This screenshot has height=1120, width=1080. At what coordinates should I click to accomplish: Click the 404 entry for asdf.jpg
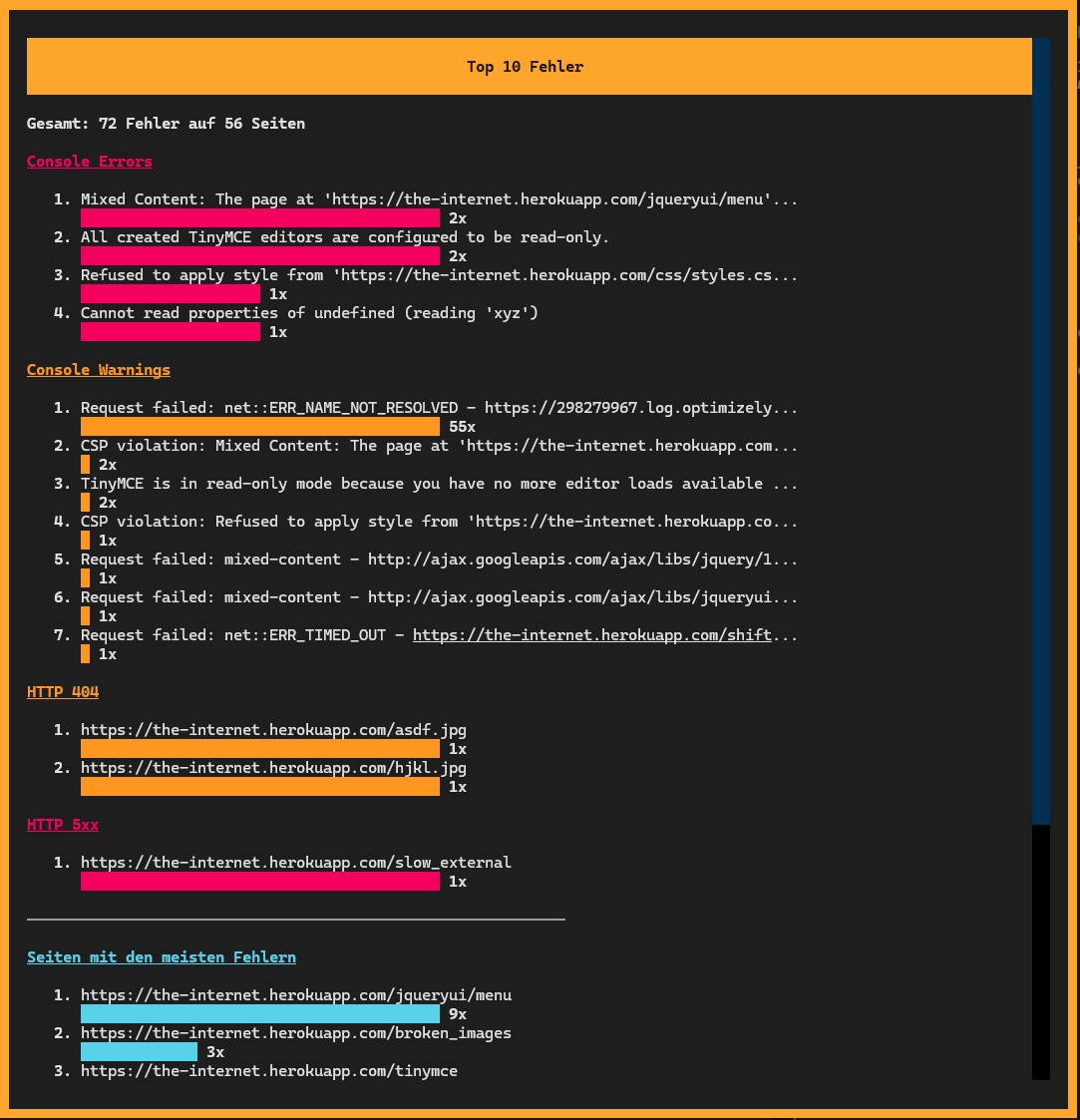pyautogui.click(x=274, y=729)
